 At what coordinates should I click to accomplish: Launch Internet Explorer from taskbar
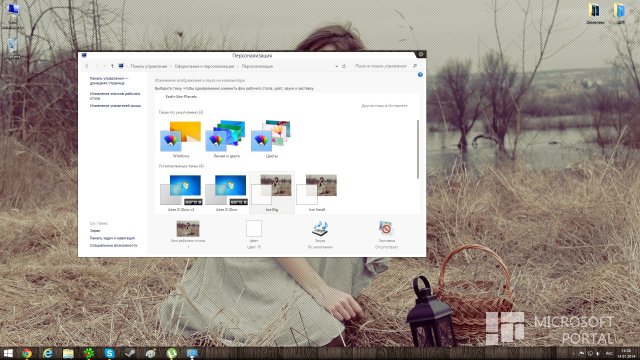tap(48, 353)
